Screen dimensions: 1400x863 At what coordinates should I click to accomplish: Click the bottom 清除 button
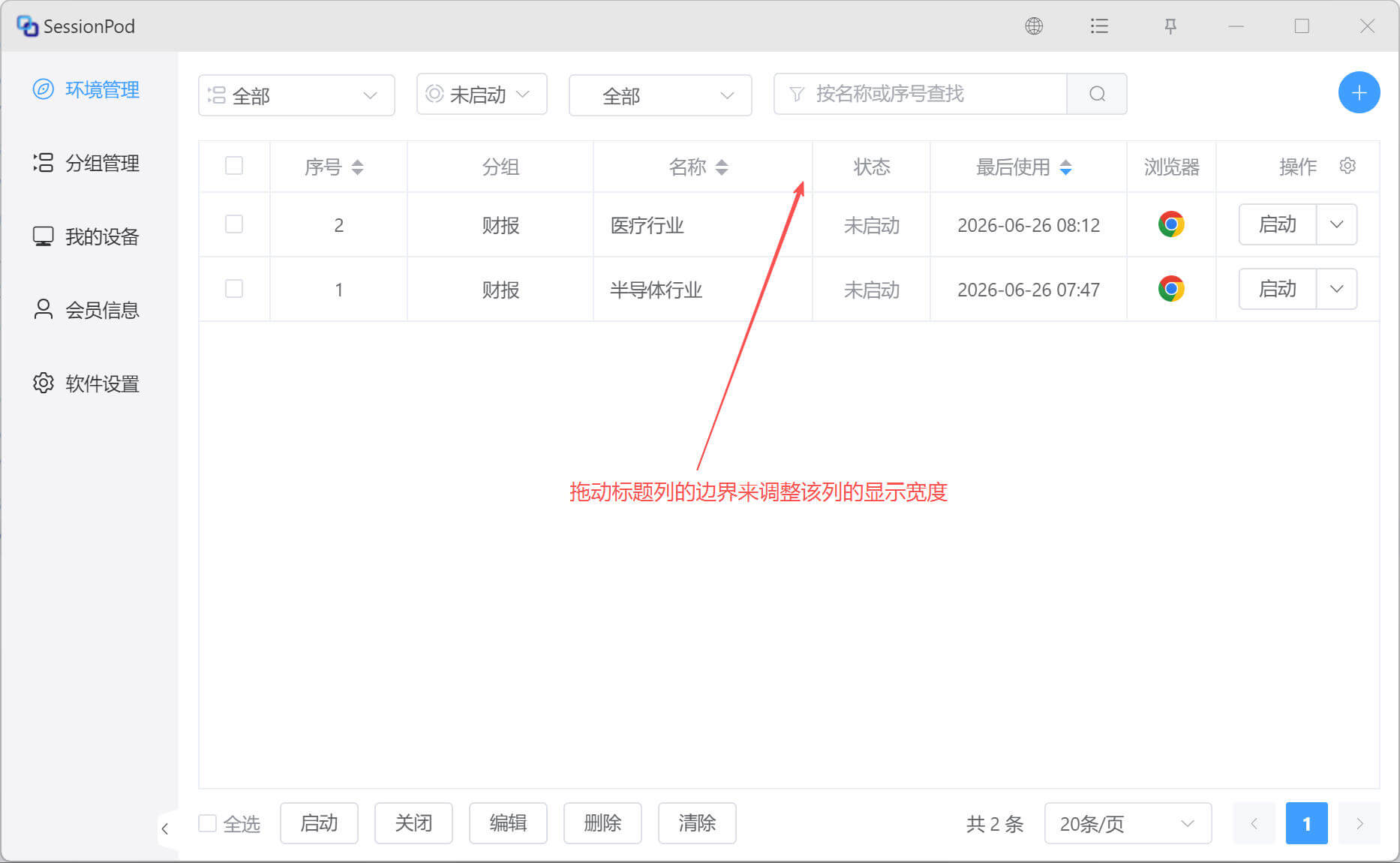(697, 823)
